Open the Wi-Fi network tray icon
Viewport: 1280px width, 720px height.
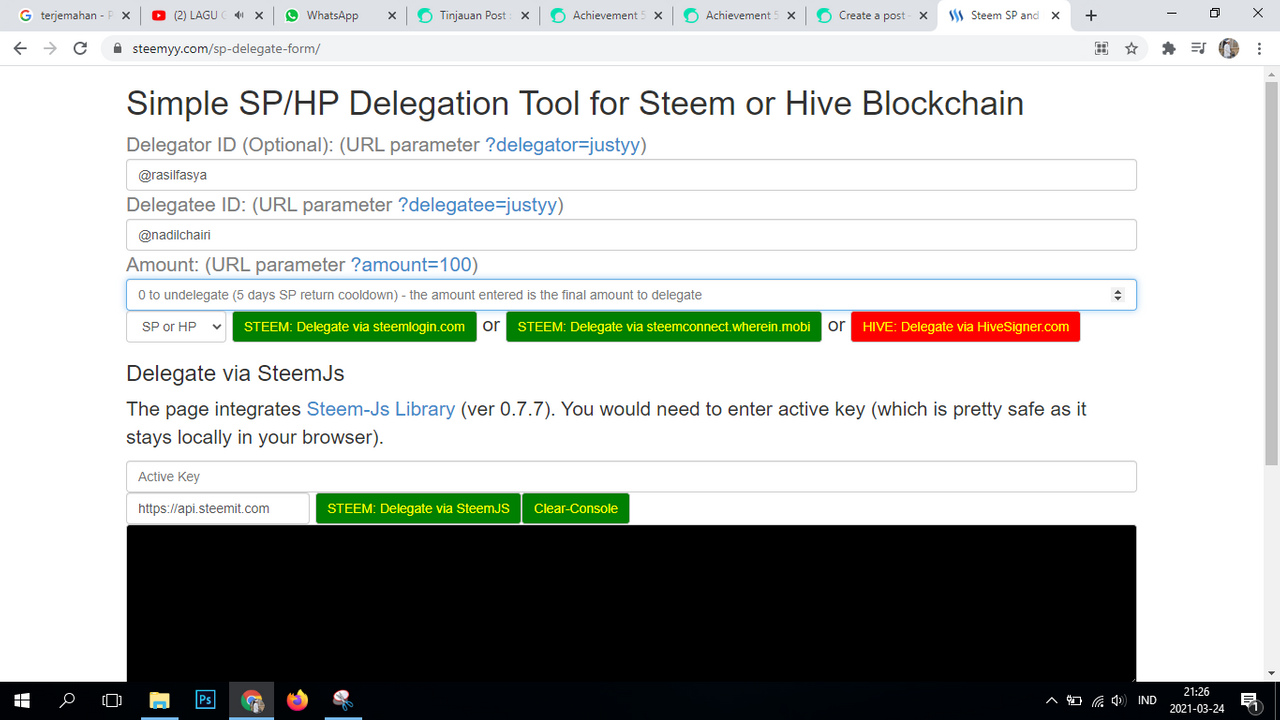point(1098,700)
